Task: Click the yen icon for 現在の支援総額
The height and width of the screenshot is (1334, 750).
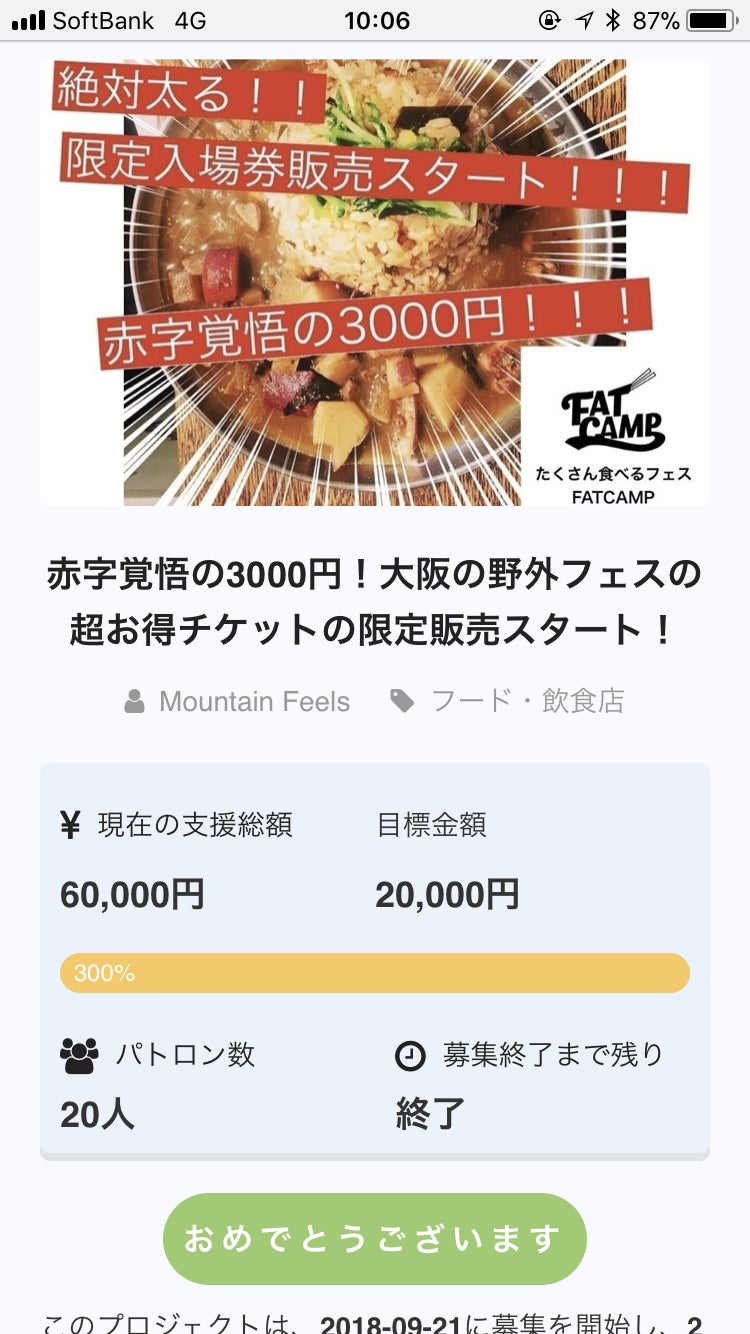Action: pyautogui.click(x=70, y=825)
